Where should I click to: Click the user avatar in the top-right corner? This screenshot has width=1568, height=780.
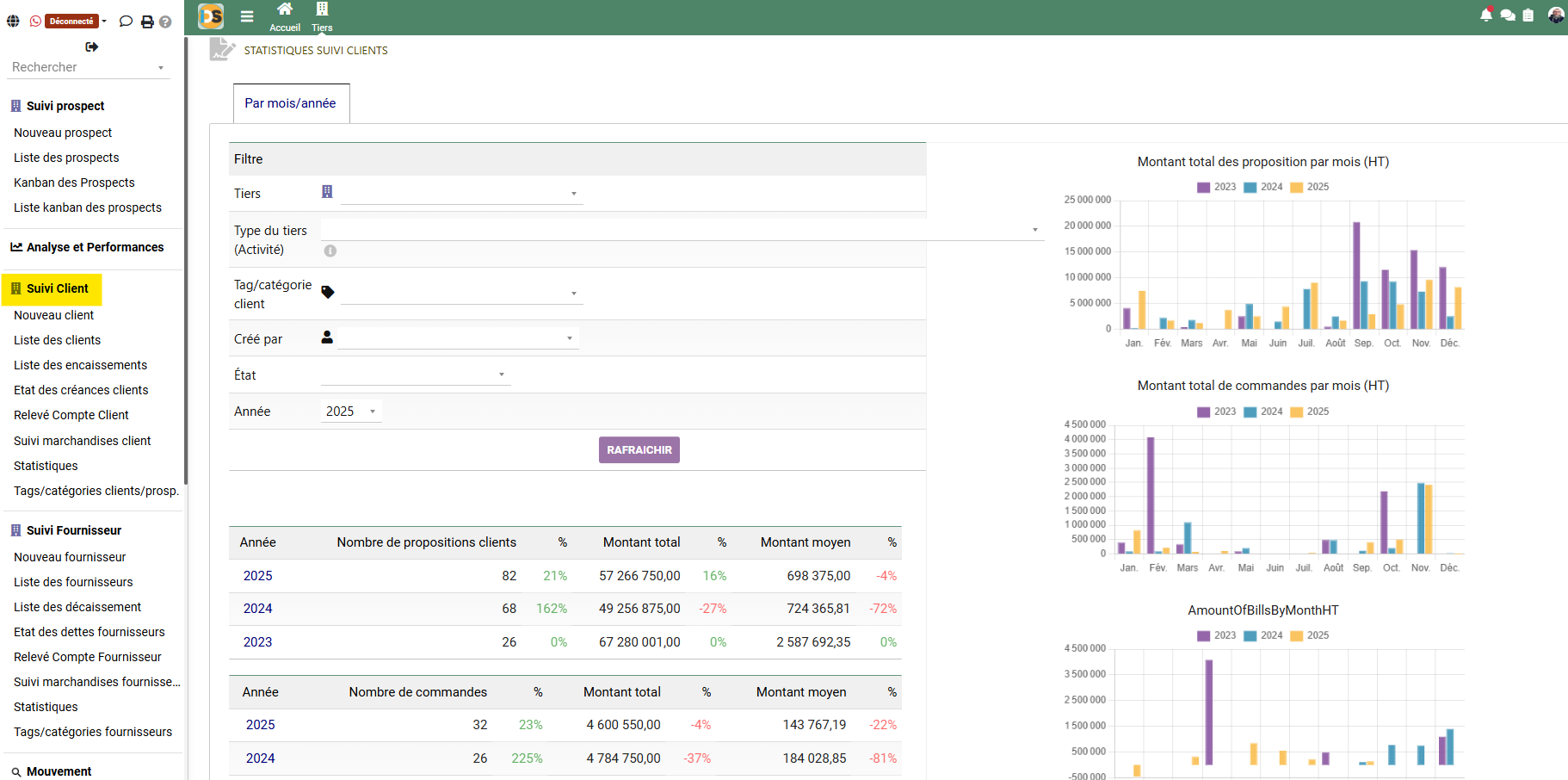pos(1555,15)
